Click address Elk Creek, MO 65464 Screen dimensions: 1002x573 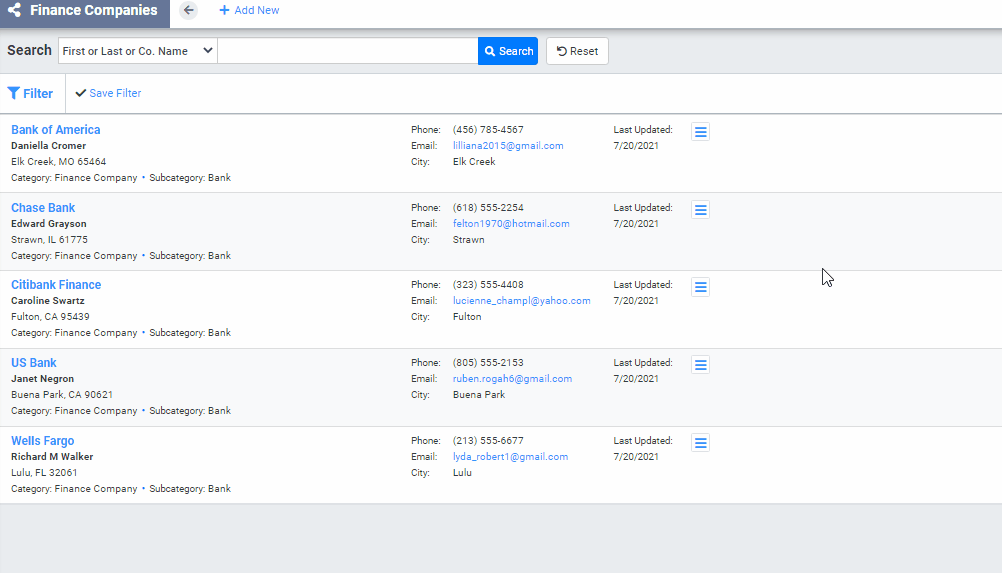[59, 162]
